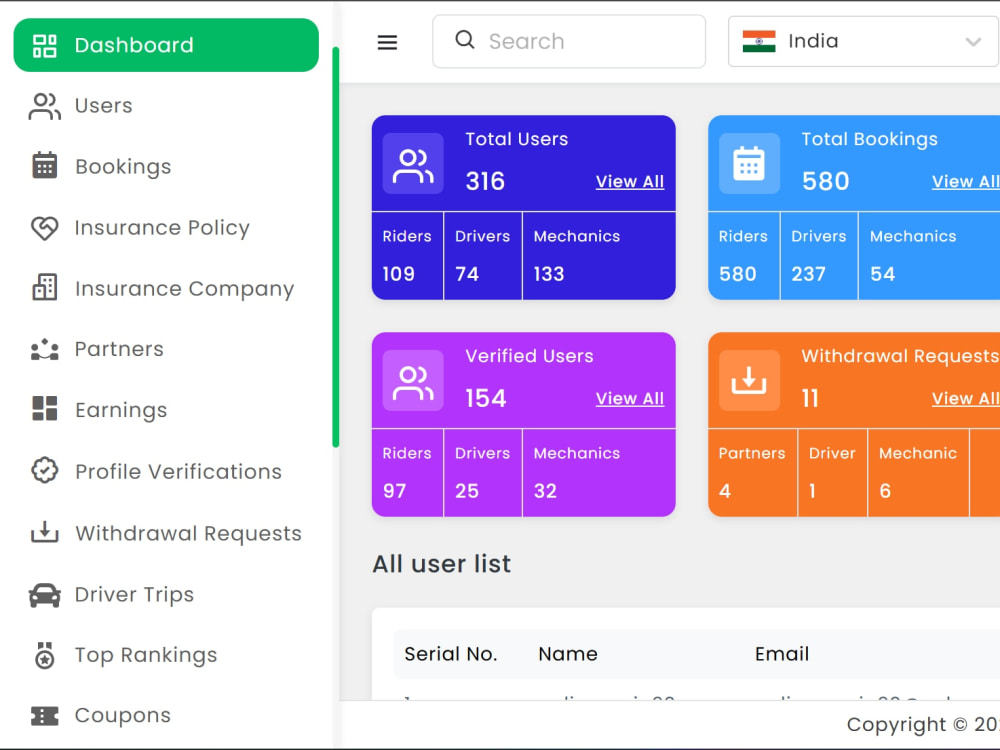Open the Dashboard menu item

click(x=166, y=45)
